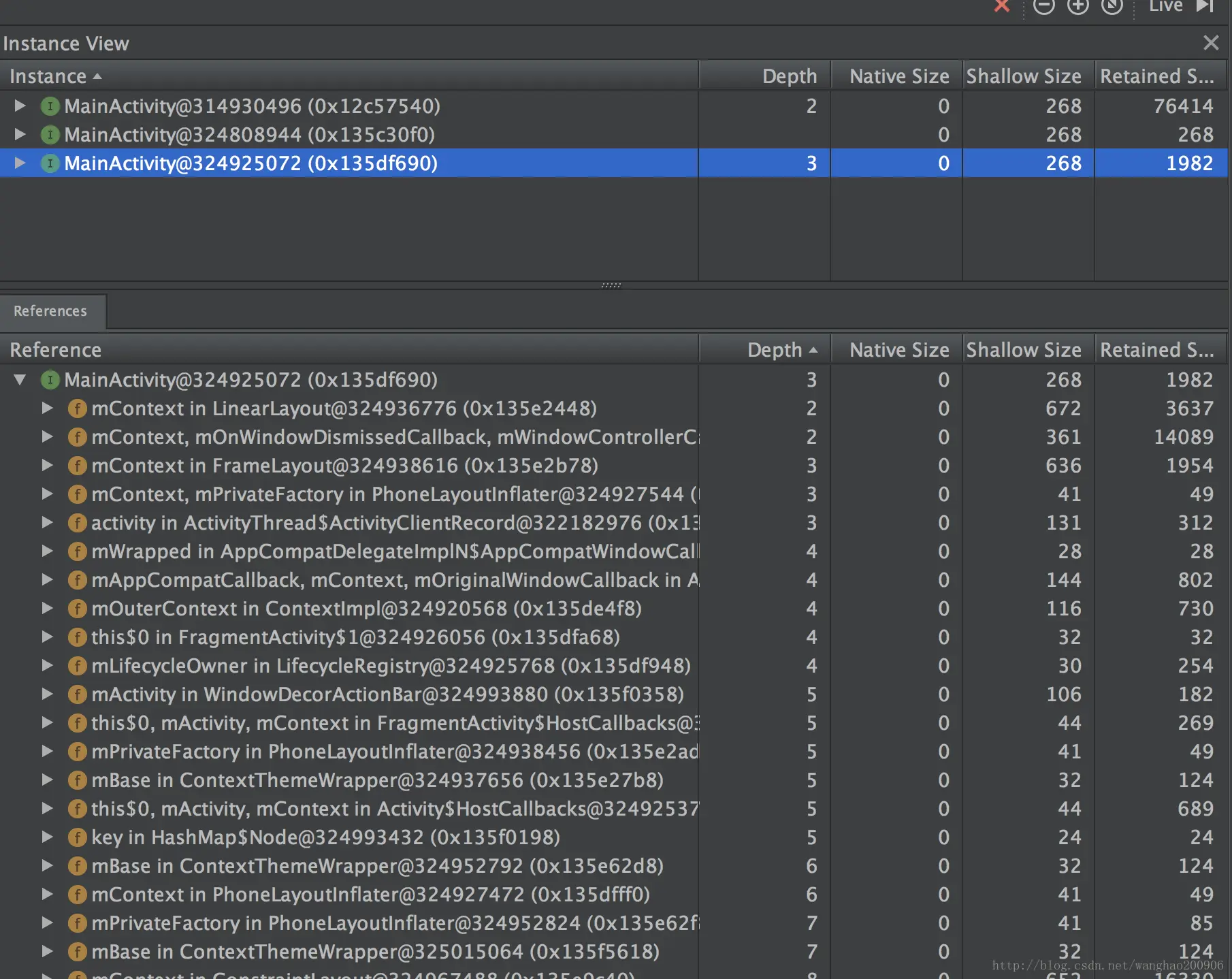The height and width of the screenshot is (979, 1232).
Task: Expand key in HashMap$Node reference
Action: tap(47, 837)
